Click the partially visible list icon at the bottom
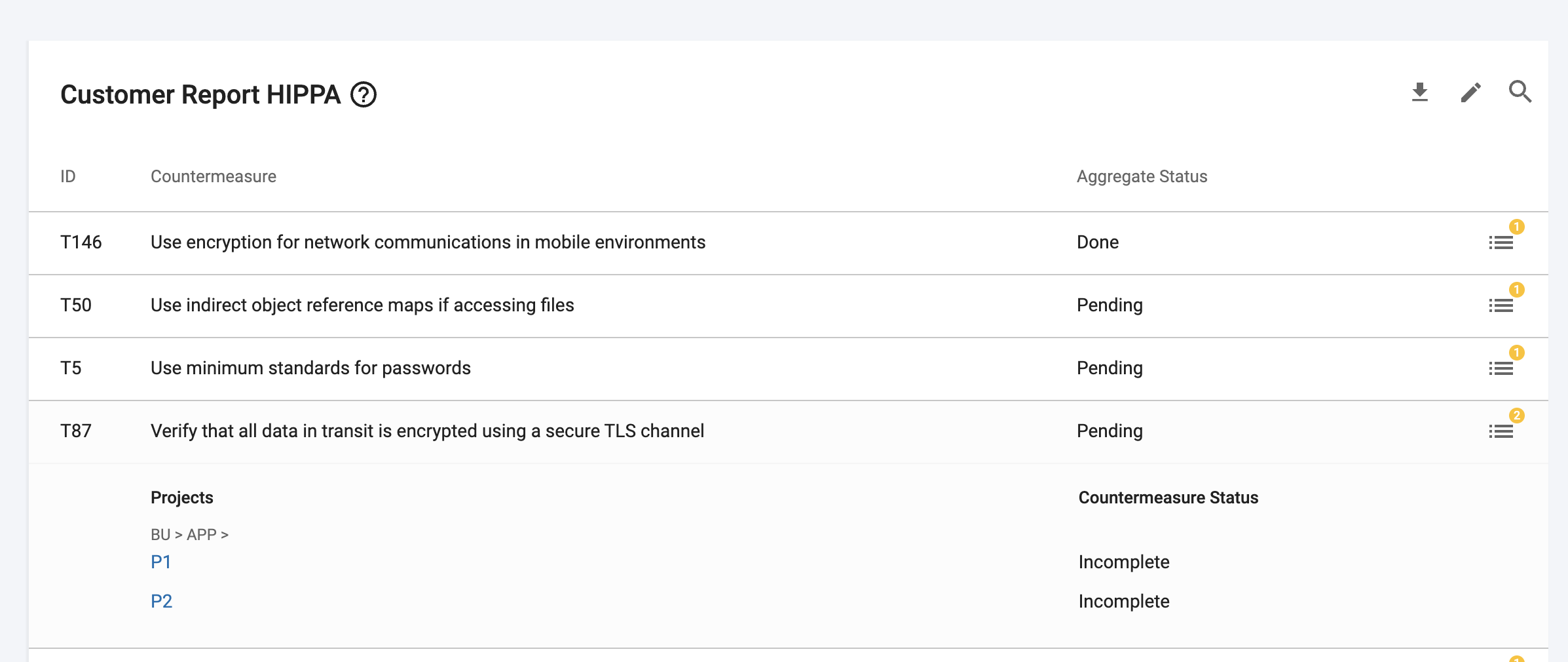Viewport: 1568px width, 662px height. (1502, 658)
